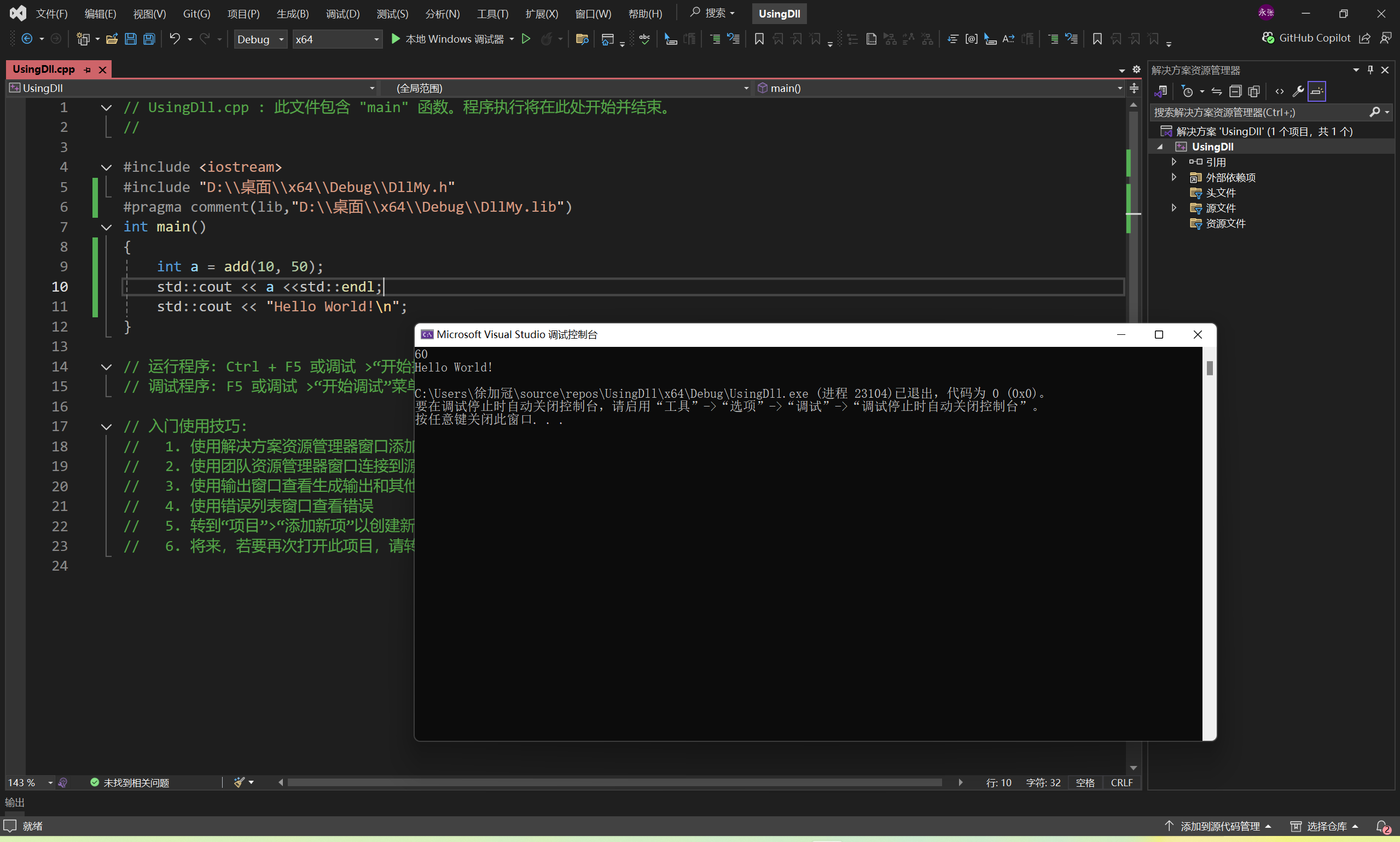Image resolution: width=1400 pixels, height=842 pixels.
Task: Click show all files icon
Action: (1254, 91)
